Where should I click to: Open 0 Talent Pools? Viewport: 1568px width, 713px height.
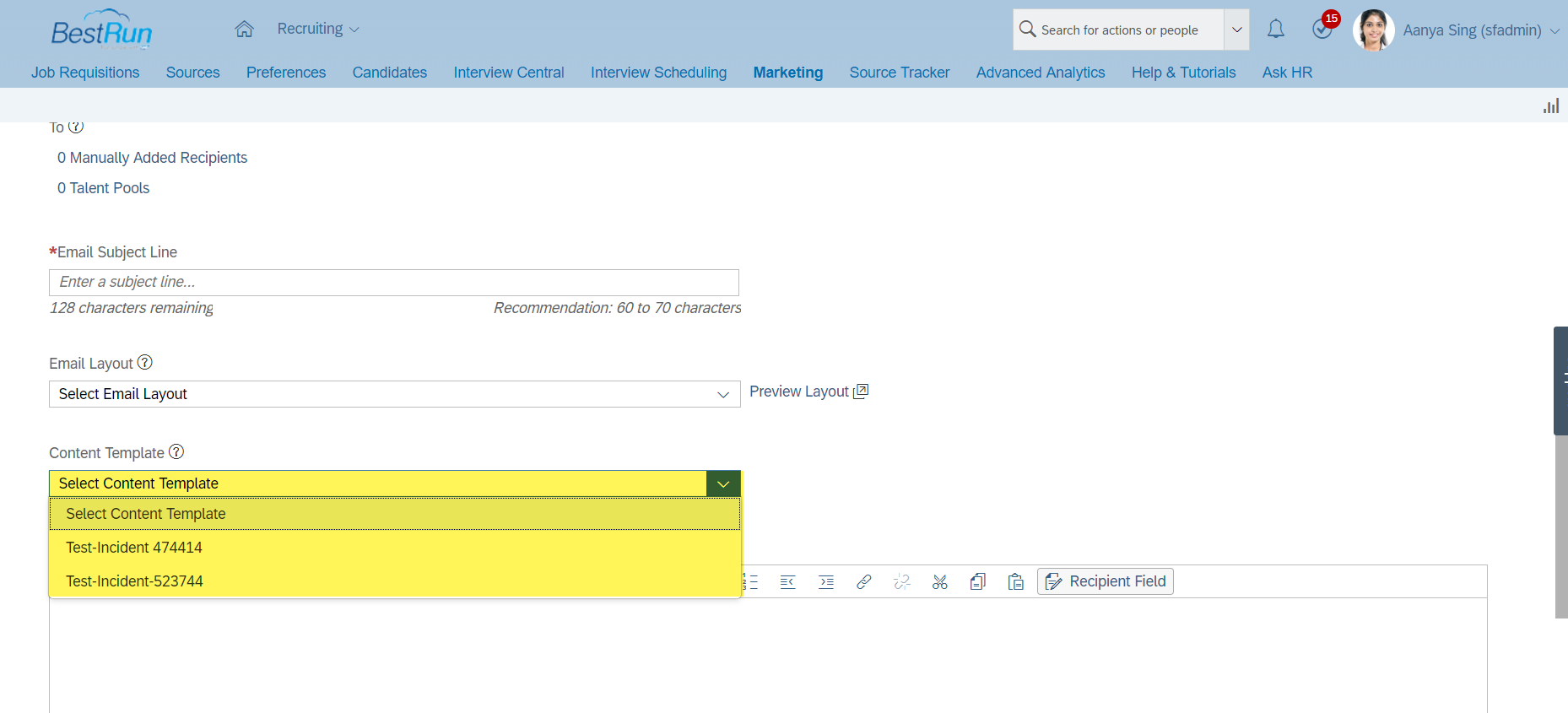point(103,188)
